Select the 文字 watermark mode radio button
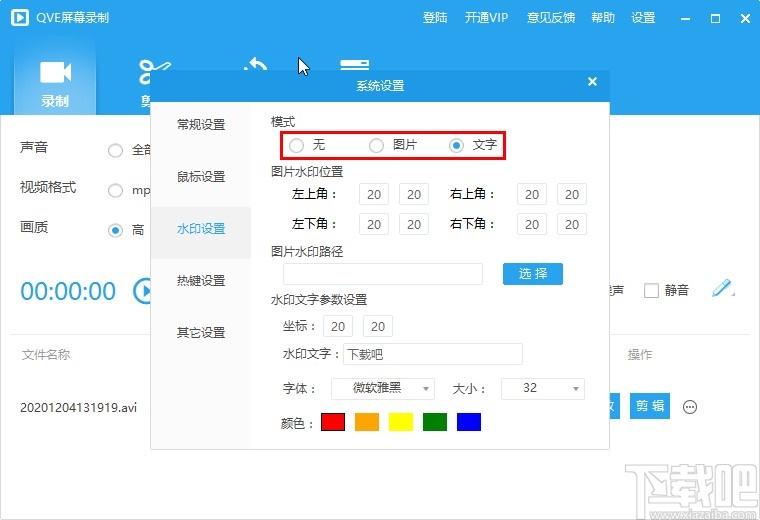Screen dimensions: 760x520 (x=457, y=146)
